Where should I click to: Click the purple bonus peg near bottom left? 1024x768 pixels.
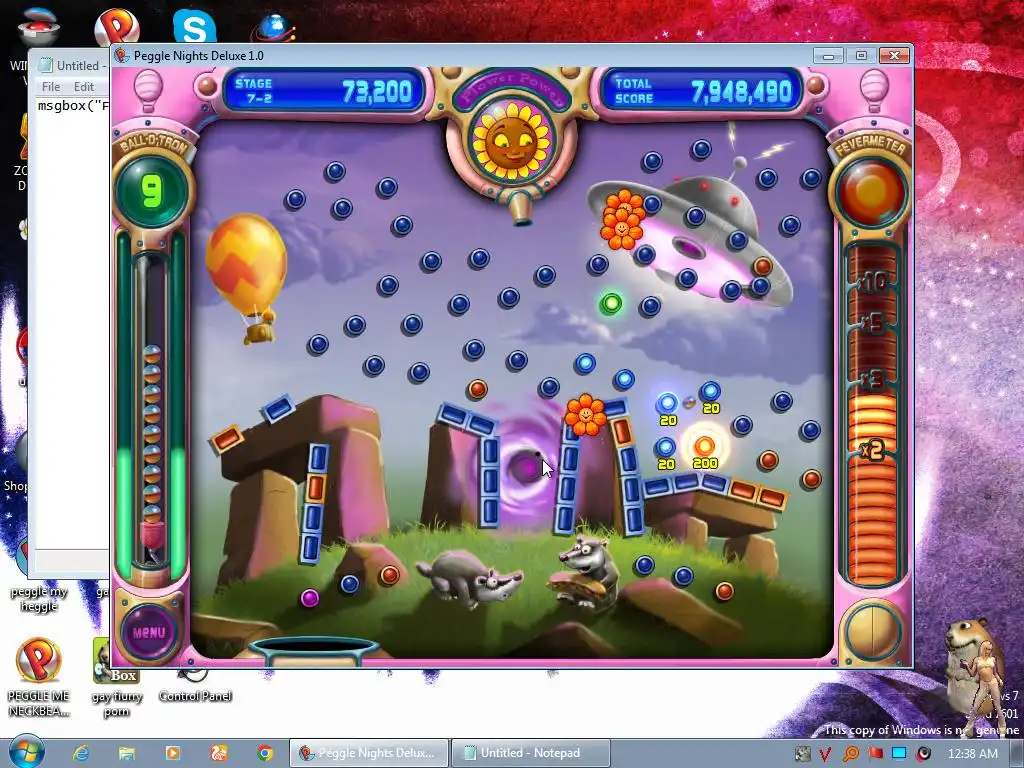tap(310, 598)
